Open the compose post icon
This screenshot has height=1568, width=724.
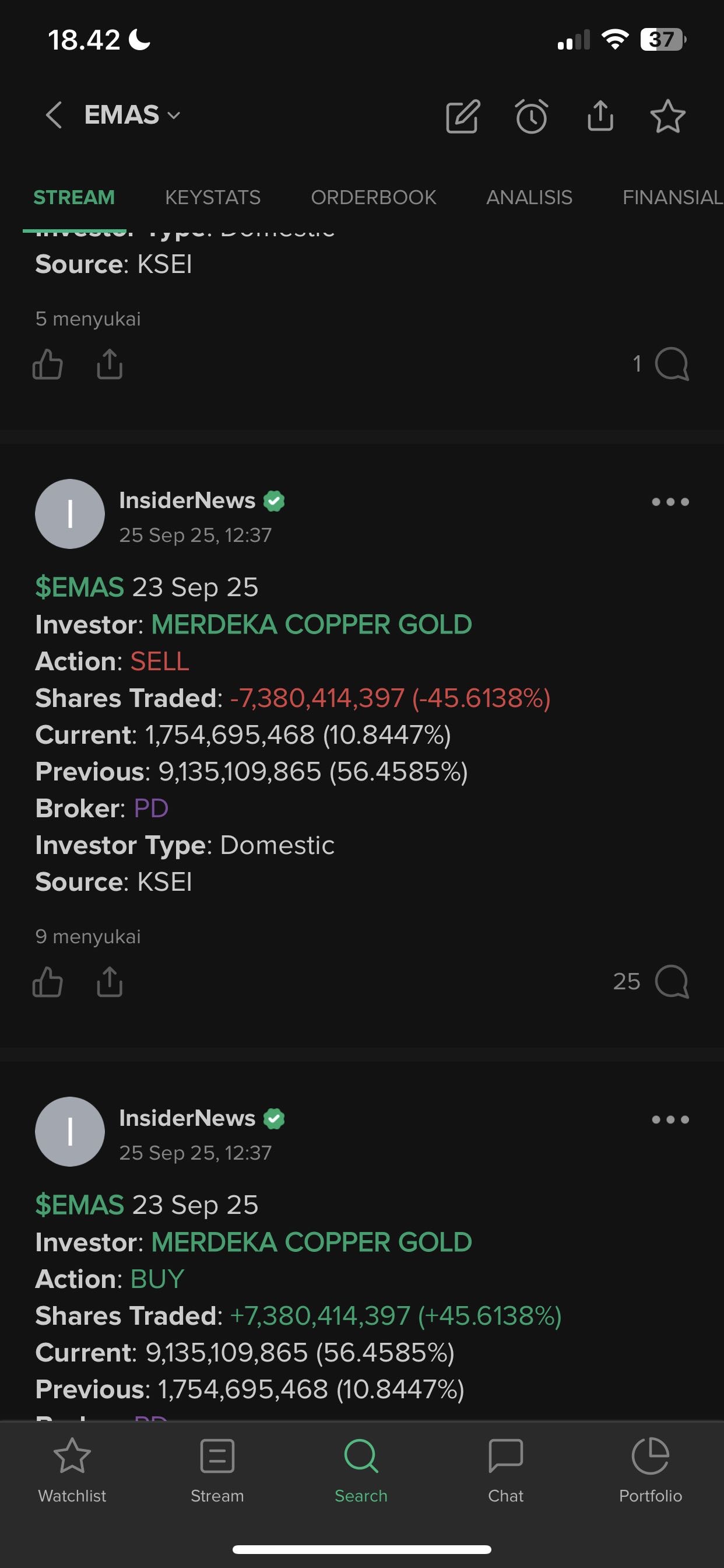pos(462,116)
